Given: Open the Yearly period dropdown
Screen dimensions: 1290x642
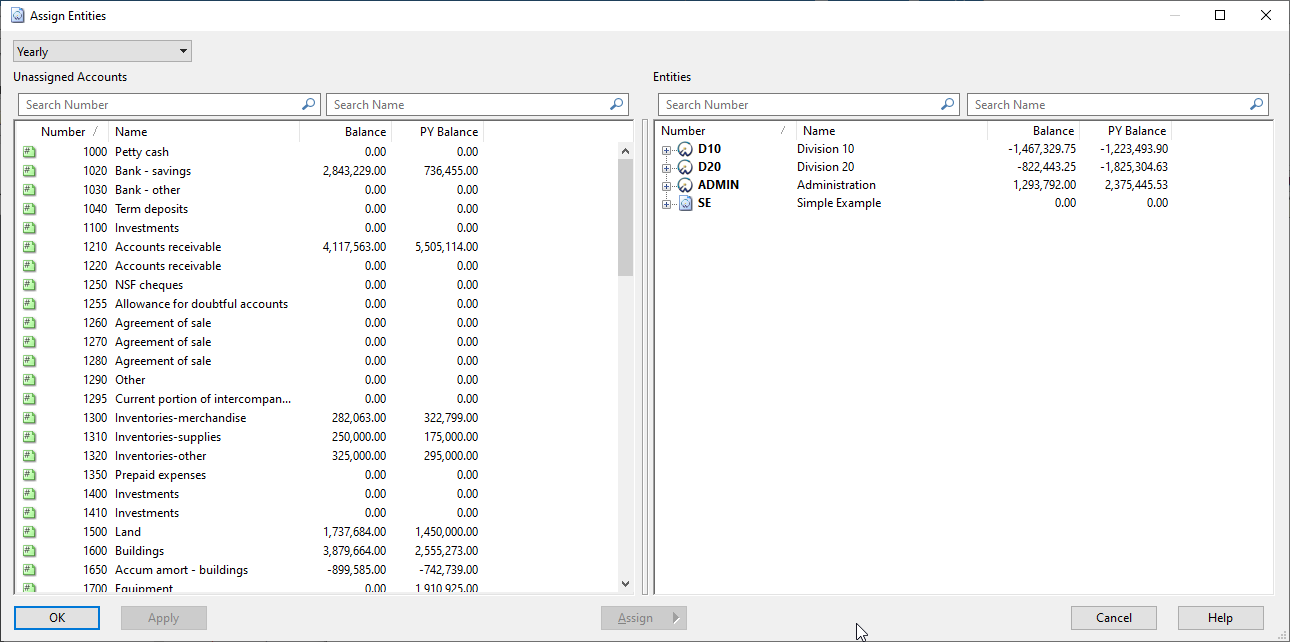Looking at the screenshot, I should (102, 51).
